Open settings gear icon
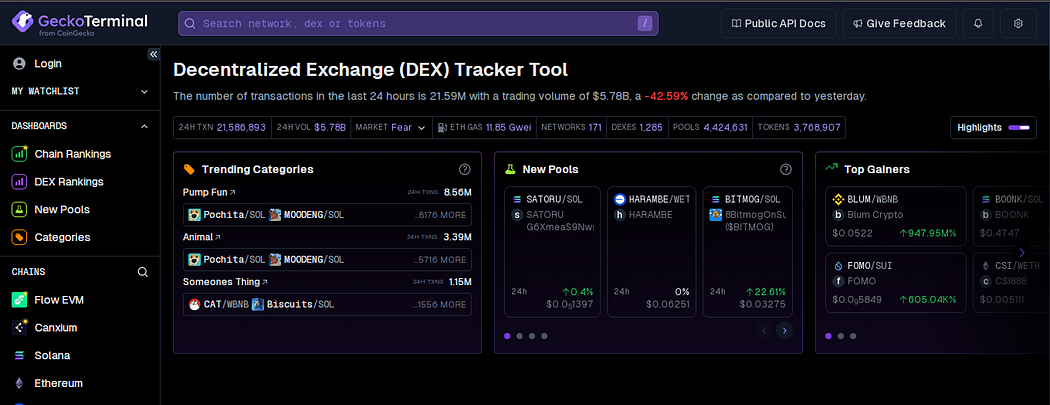Viewport: 1050px width, 405px height. [x=1019, y=23]
